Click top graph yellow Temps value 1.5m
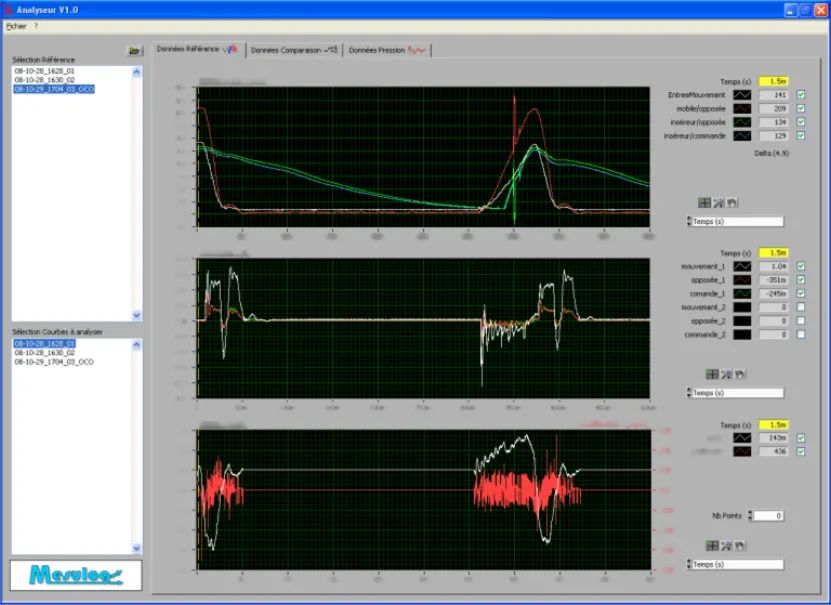 point(774,82)
